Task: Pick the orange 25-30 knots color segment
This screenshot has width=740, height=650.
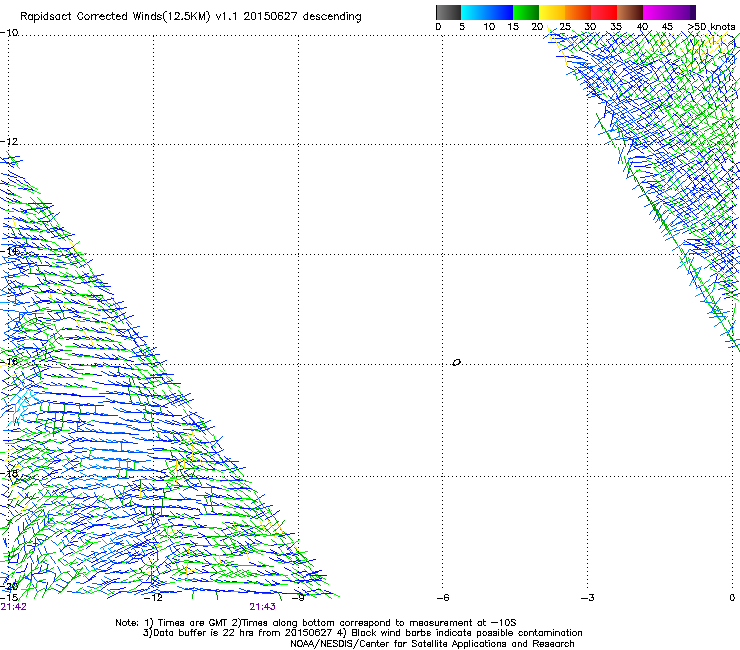Action: point(578,12)
